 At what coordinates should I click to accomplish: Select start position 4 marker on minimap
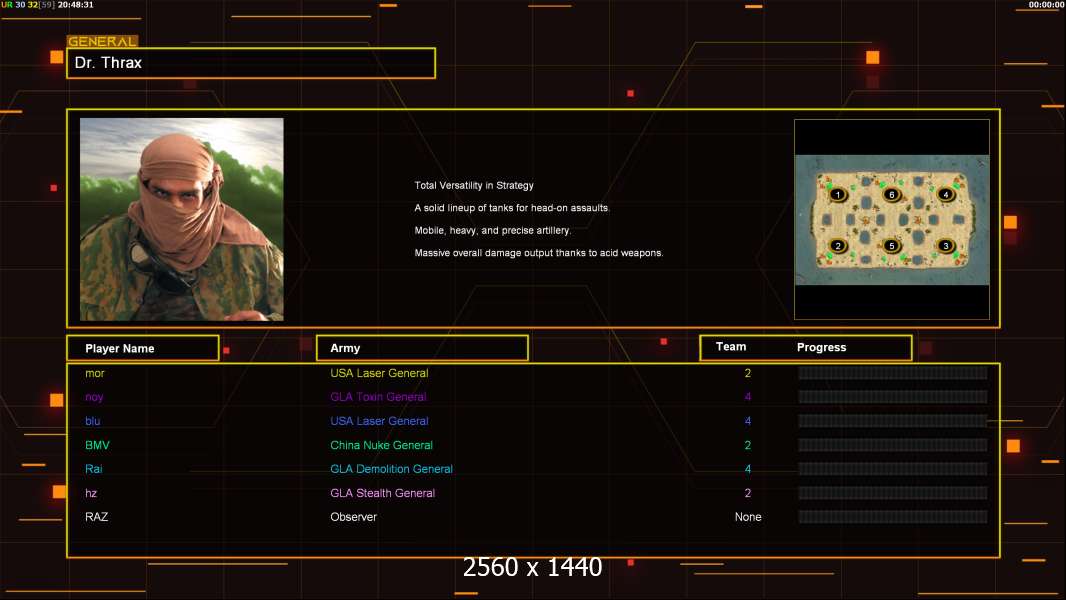click(x=944, y=194)
